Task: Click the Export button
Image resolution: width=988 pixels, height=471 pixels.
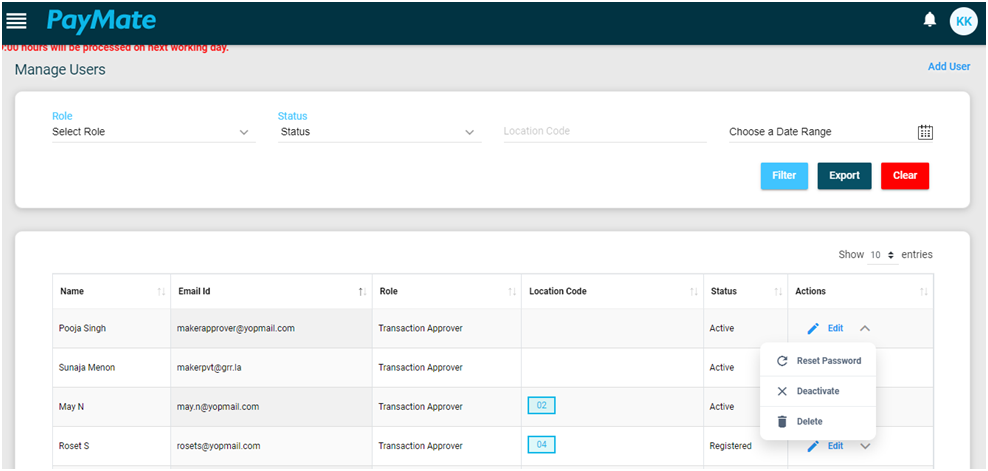Action: coord(844,176)
